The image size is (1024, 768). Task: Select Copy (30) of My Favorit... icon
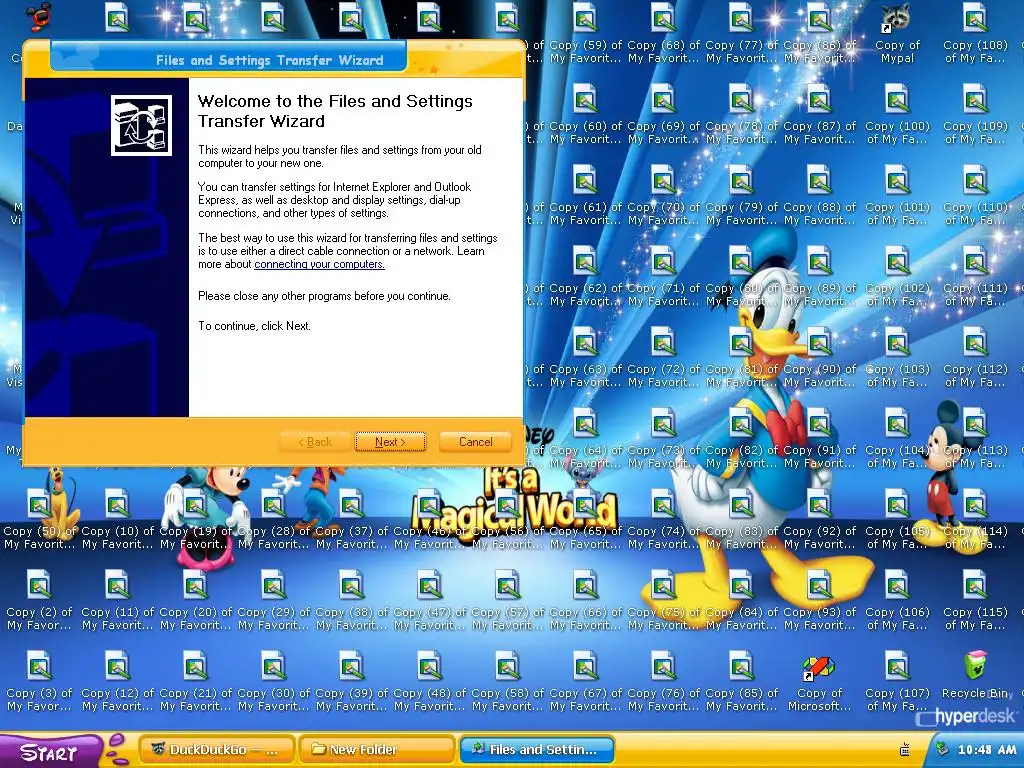pos(274,665)
